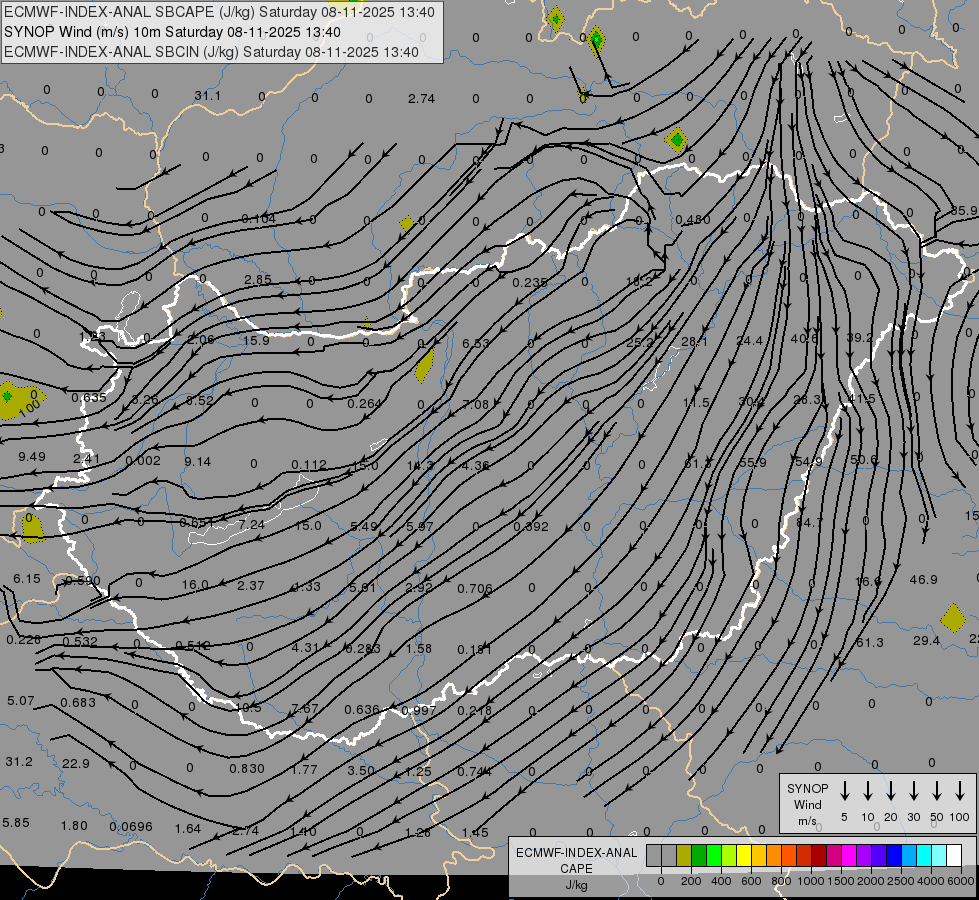
Task: Click the wind arrow above 100 m/s
Action: pyautogui.click(x=960, y=791)
